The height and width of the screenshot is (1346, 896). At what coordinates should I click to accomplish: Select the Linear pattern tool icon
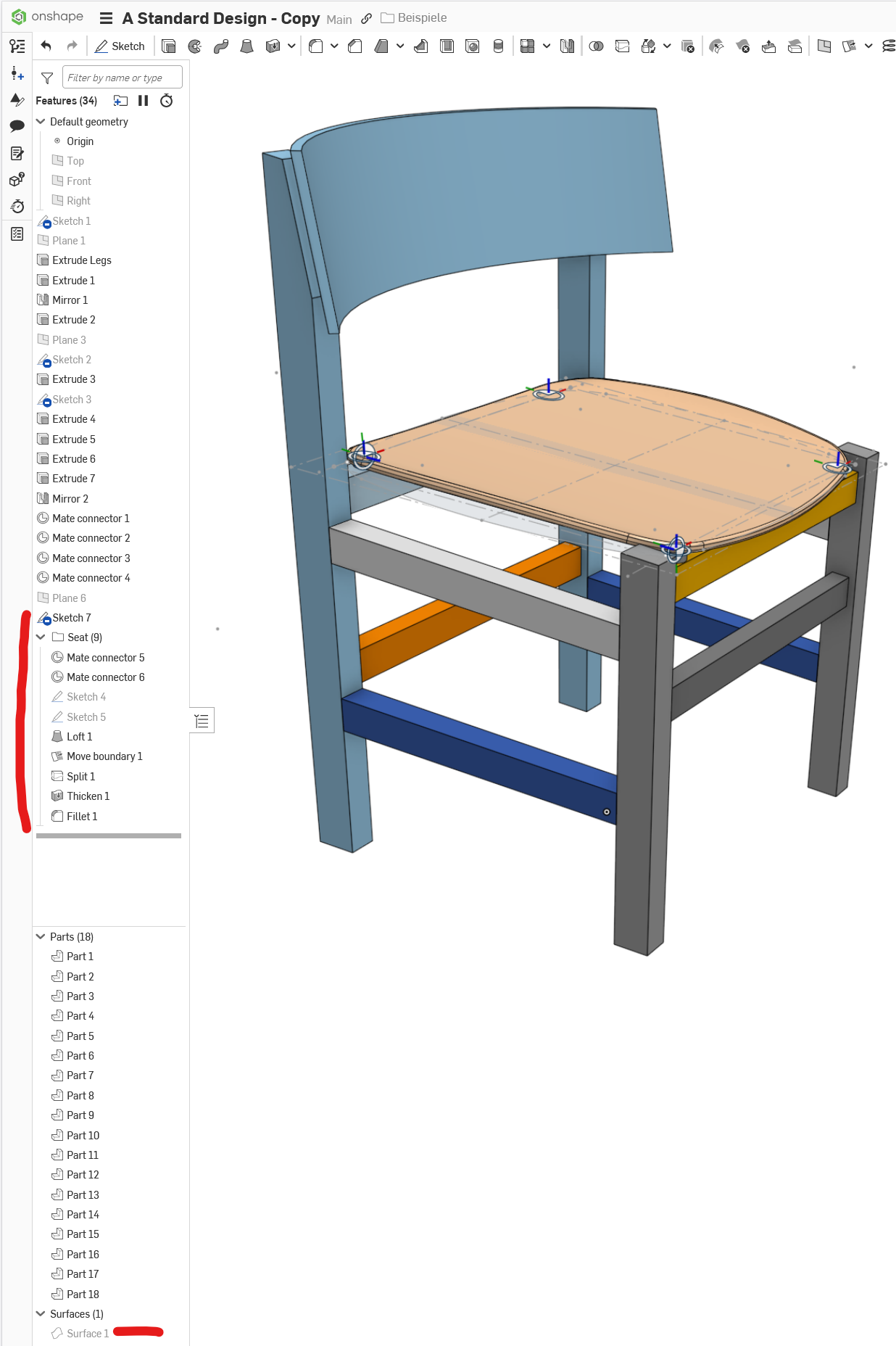point(528,46)
